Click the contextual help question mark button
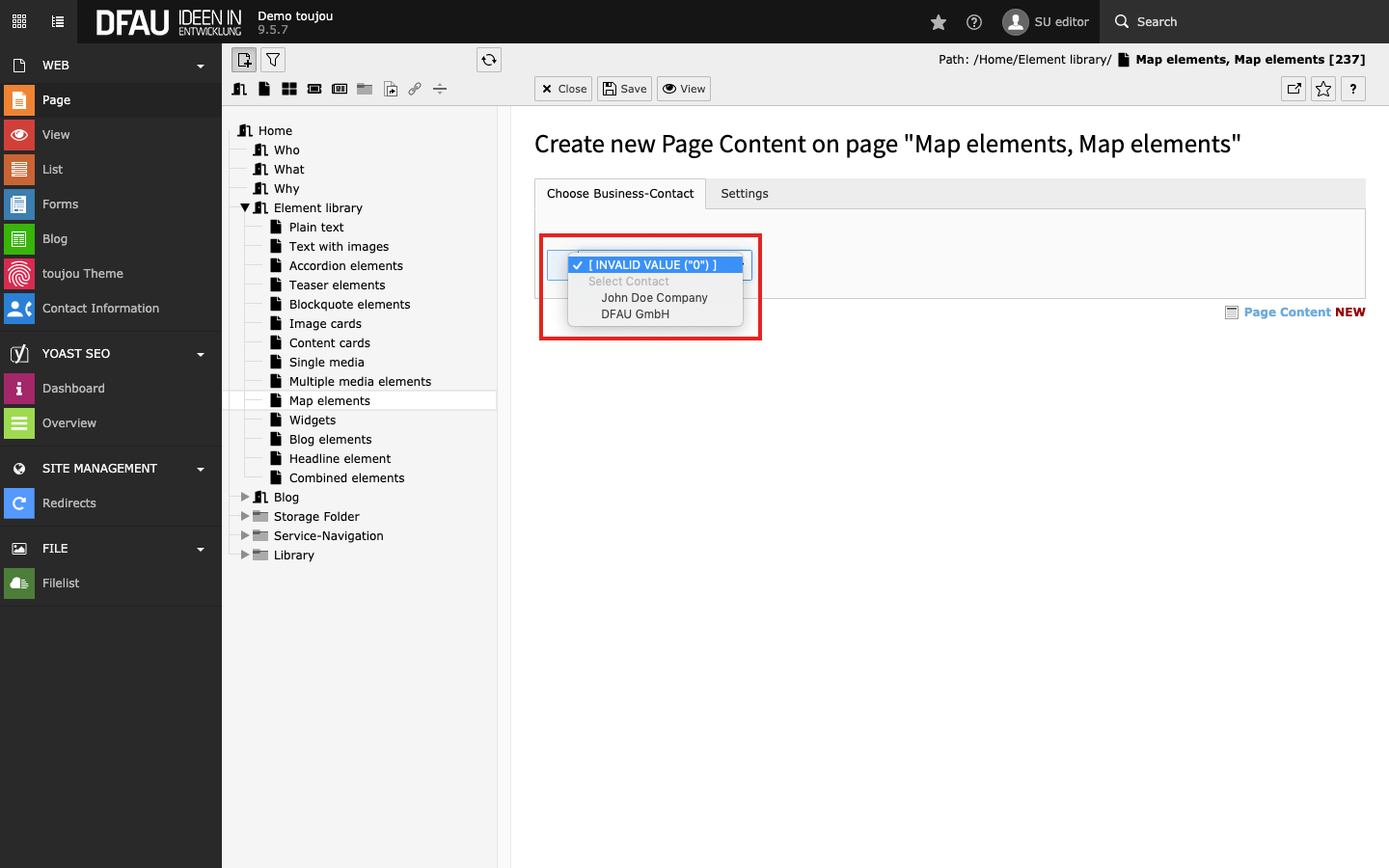The width and height of the screenshot is (1389, 868). (1353, 89)
